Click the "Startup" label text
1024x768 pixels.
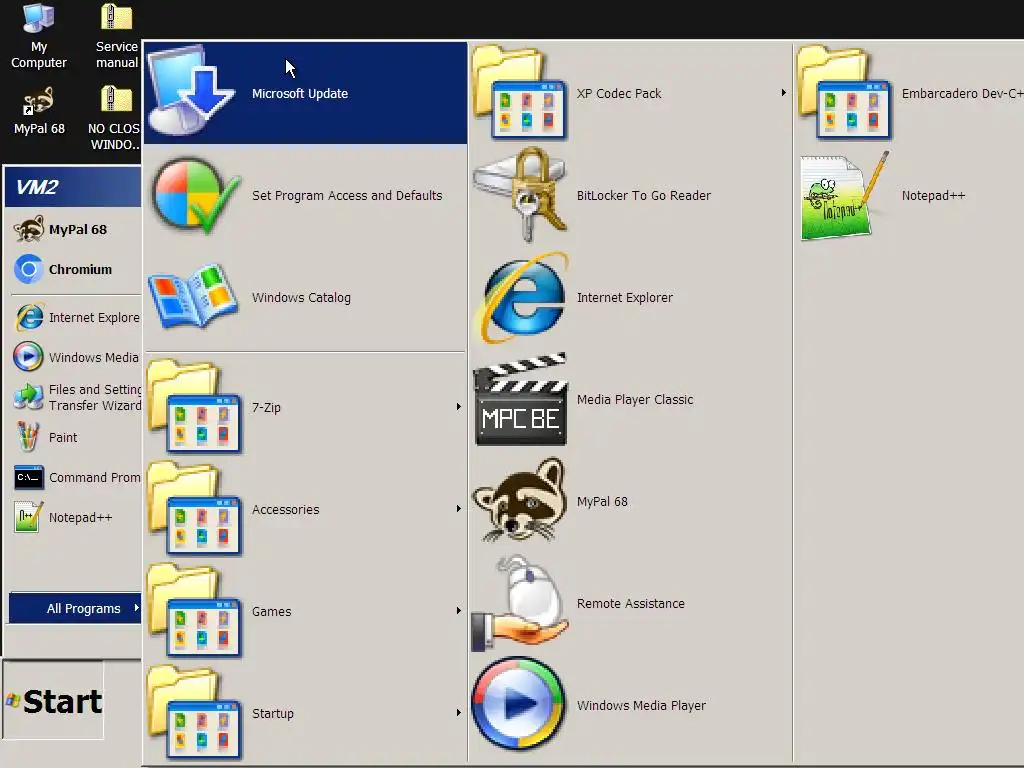click(x=273, y=713)
